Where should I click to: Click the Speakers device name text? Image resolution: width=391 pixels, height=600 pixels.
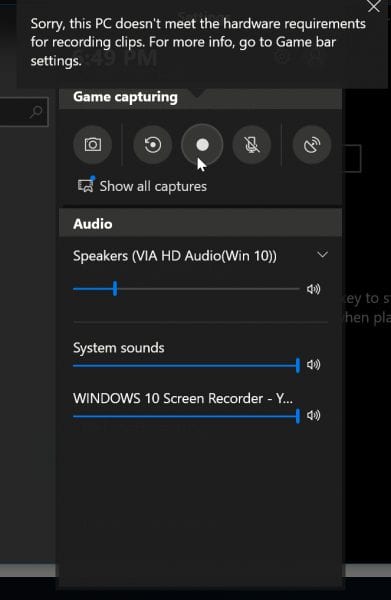pyautogui.click(x=175, y=256)
